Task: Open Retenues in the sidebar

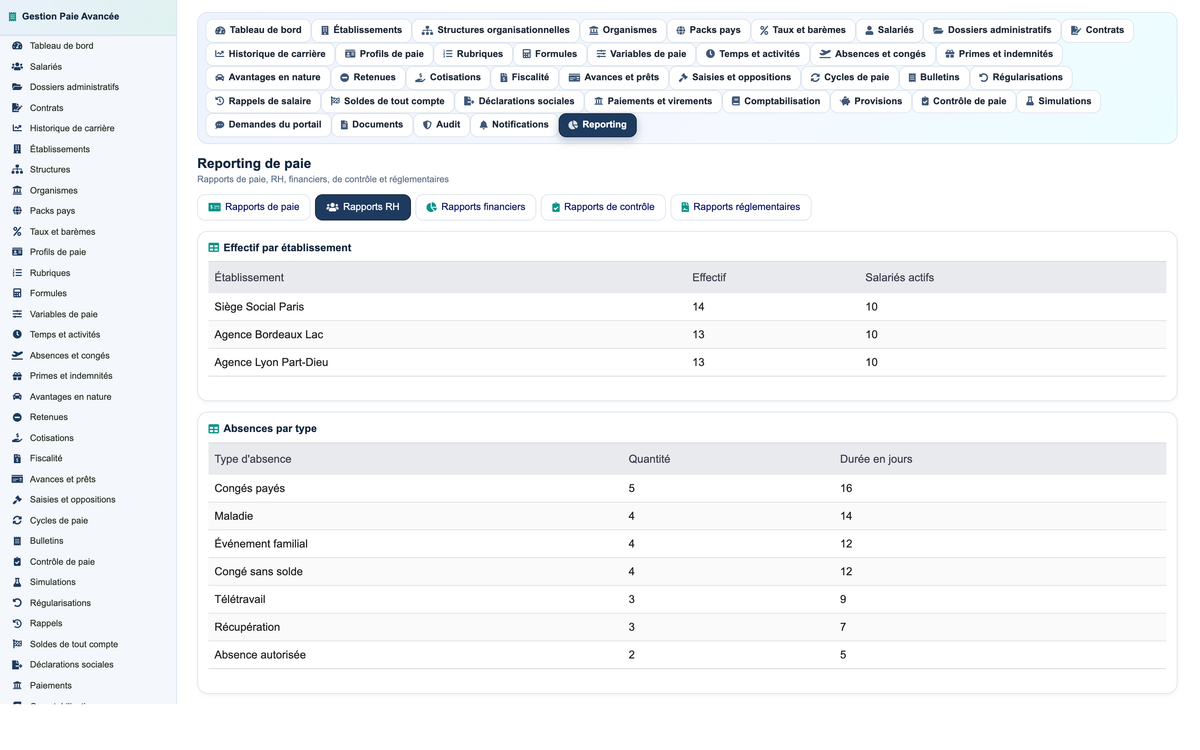Action: coord(88,417)
